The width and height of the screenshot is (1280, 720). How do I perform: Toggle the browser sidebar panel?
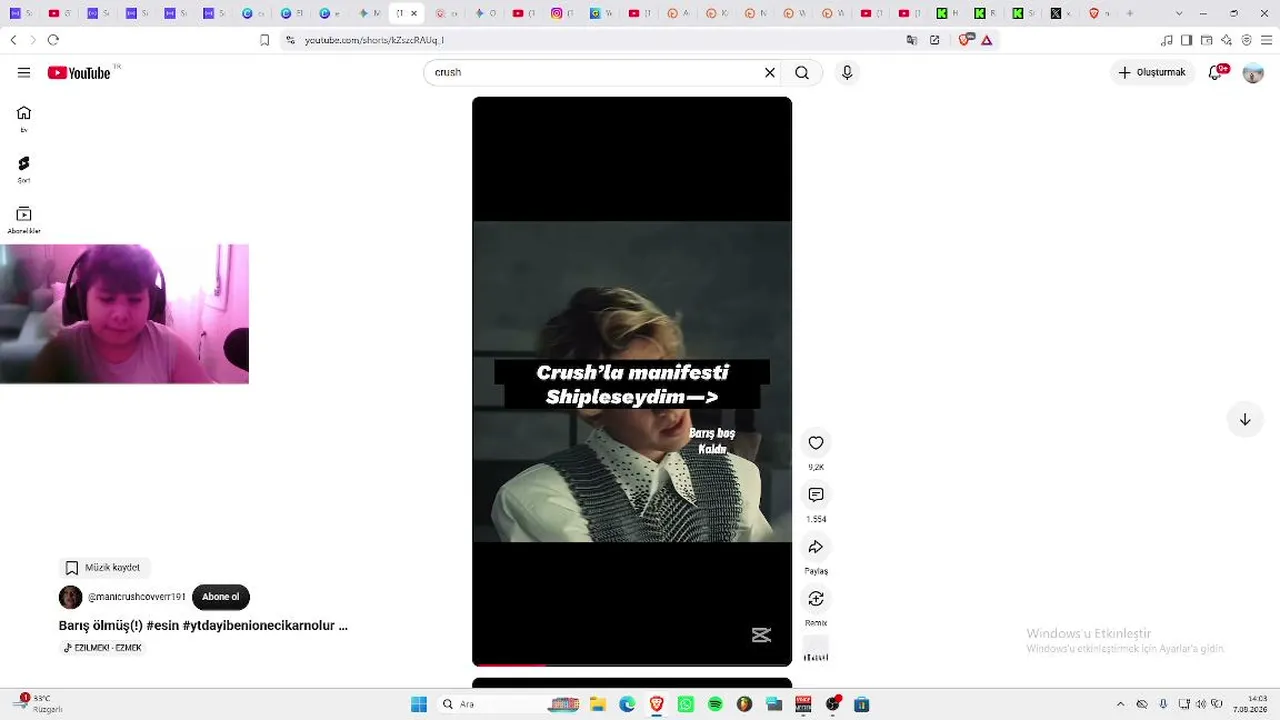1187,40
